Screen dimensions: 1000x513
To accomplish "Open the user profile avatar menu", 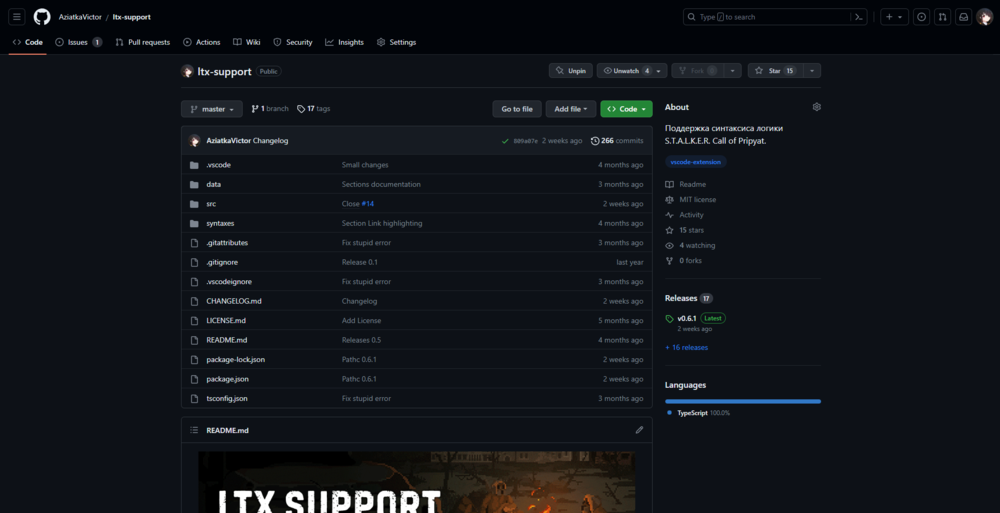I will 985,17.
